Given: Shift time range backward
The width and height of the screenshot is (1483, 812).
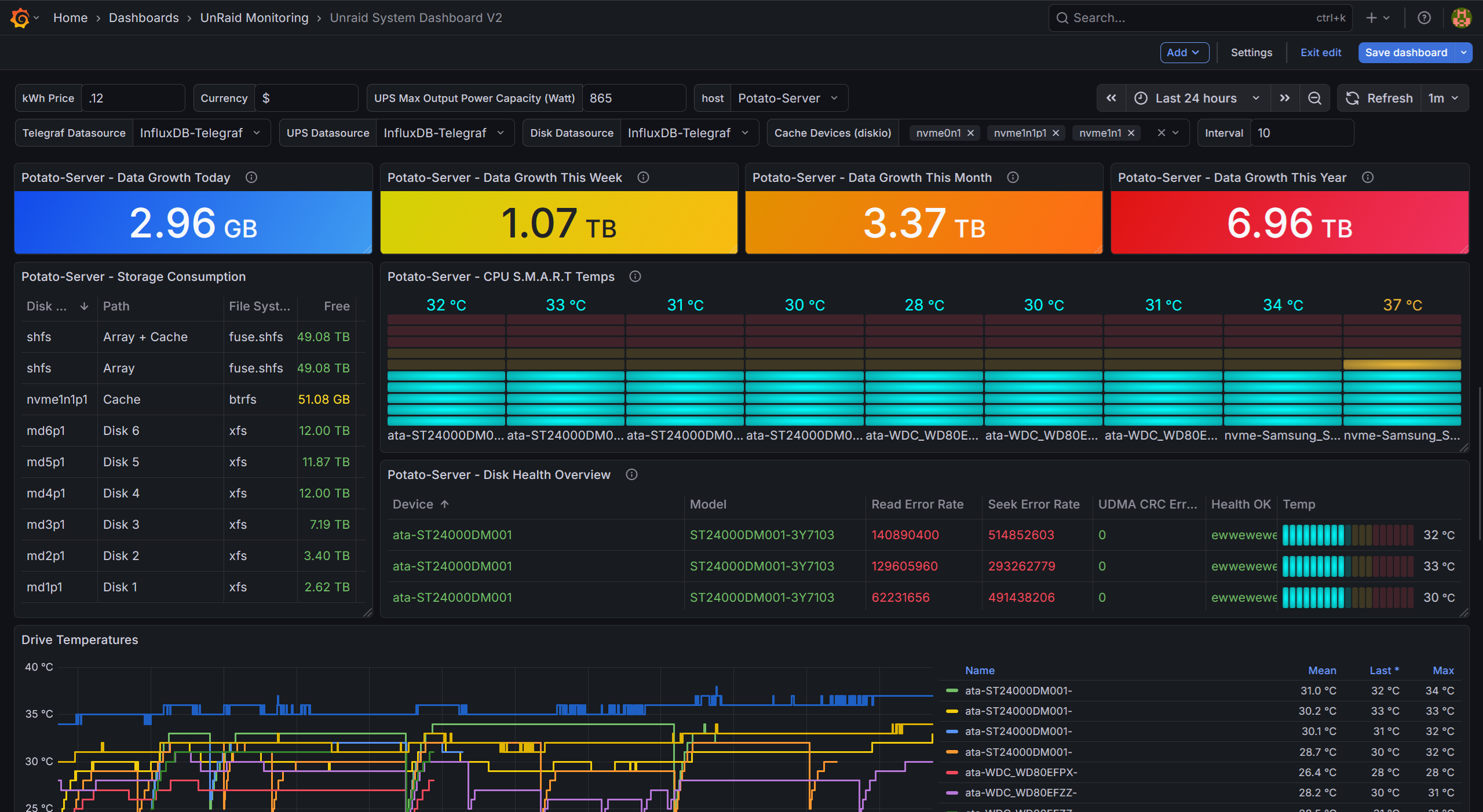Looking at the screenshot, I should click(1111, 98).
